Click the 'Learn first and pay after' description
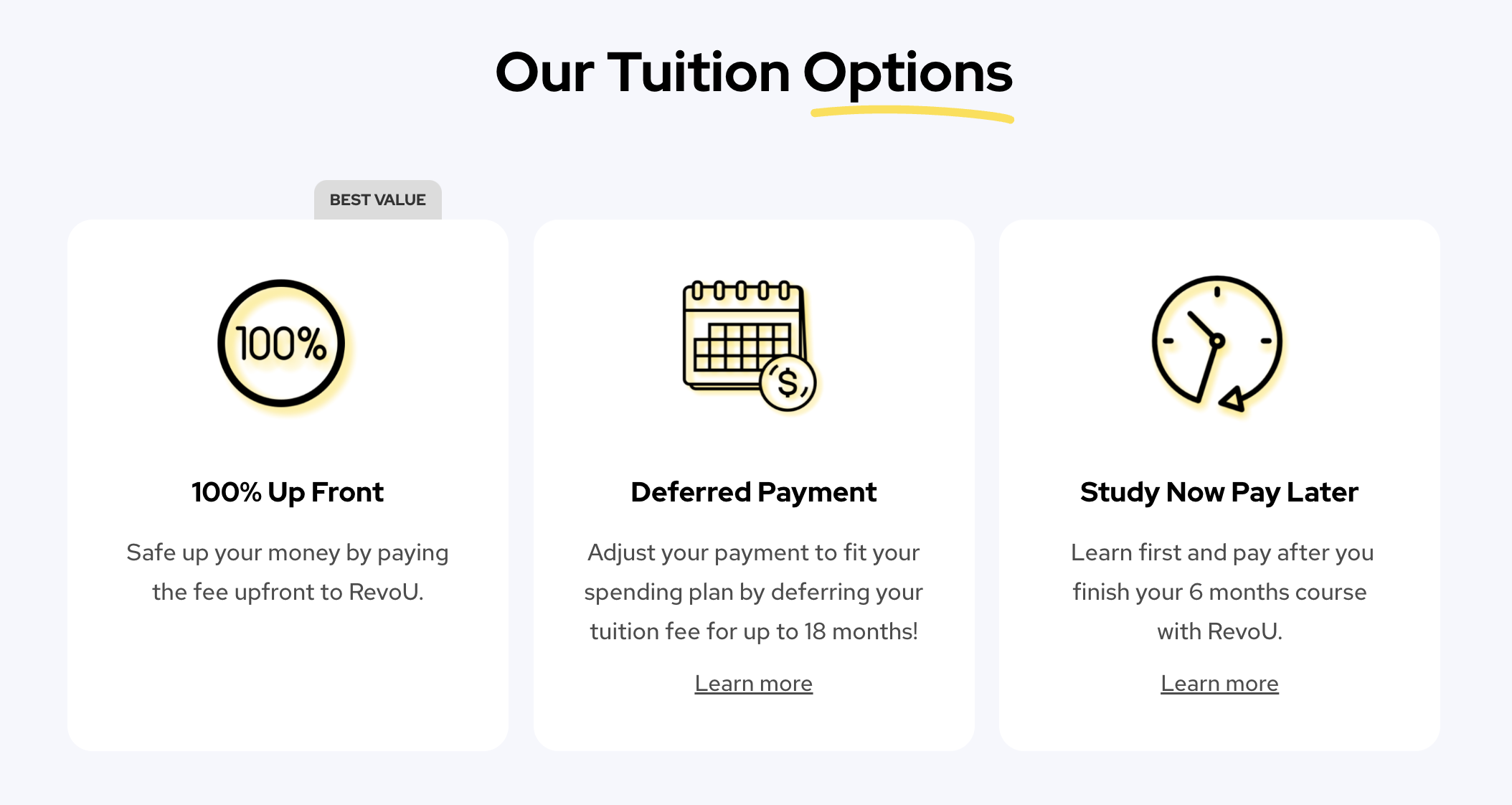The width and height of the screenshot is (1512, 805). click(1219, 592)
